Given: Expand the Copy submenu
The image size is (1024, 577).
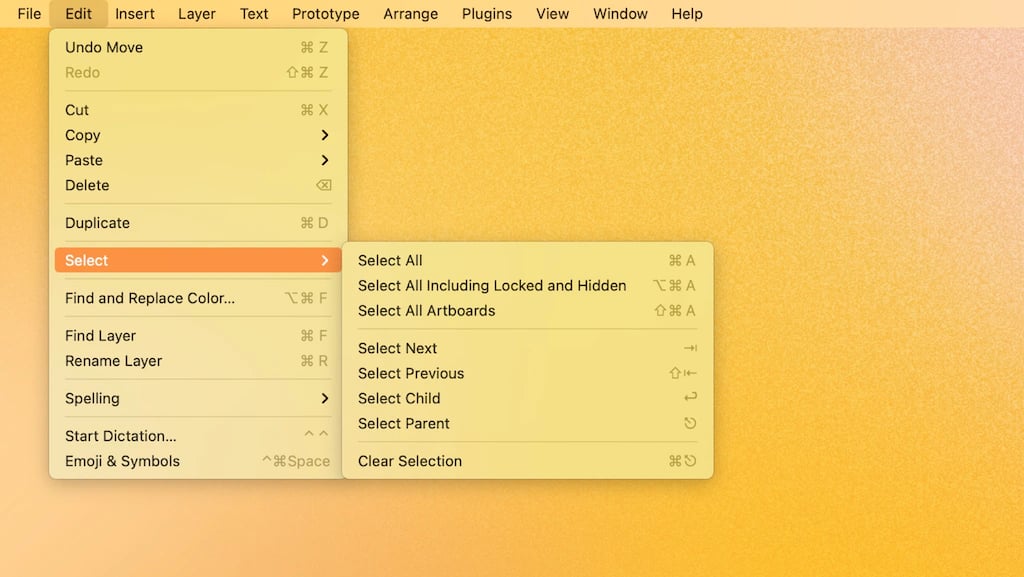Looking at the screenshot, I should [x=198, y=135].
